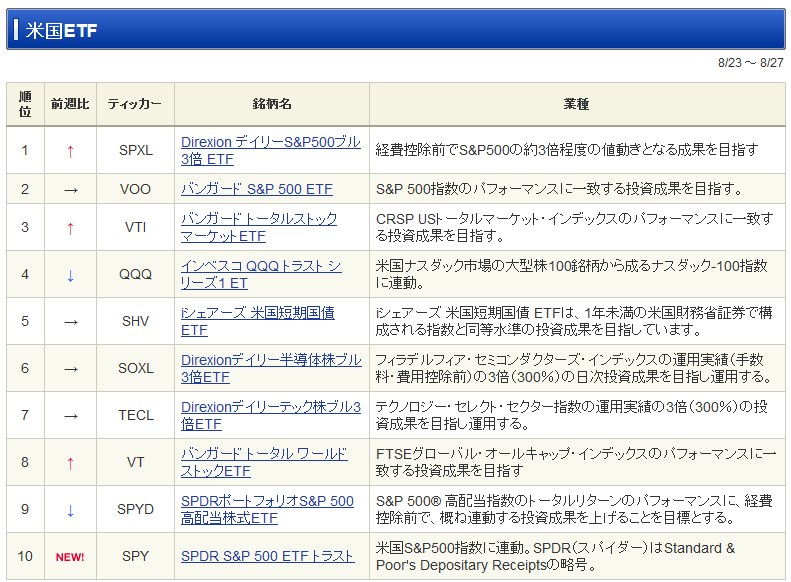Click the 8/23 ～ 8/27 date range

coord(751,63)
